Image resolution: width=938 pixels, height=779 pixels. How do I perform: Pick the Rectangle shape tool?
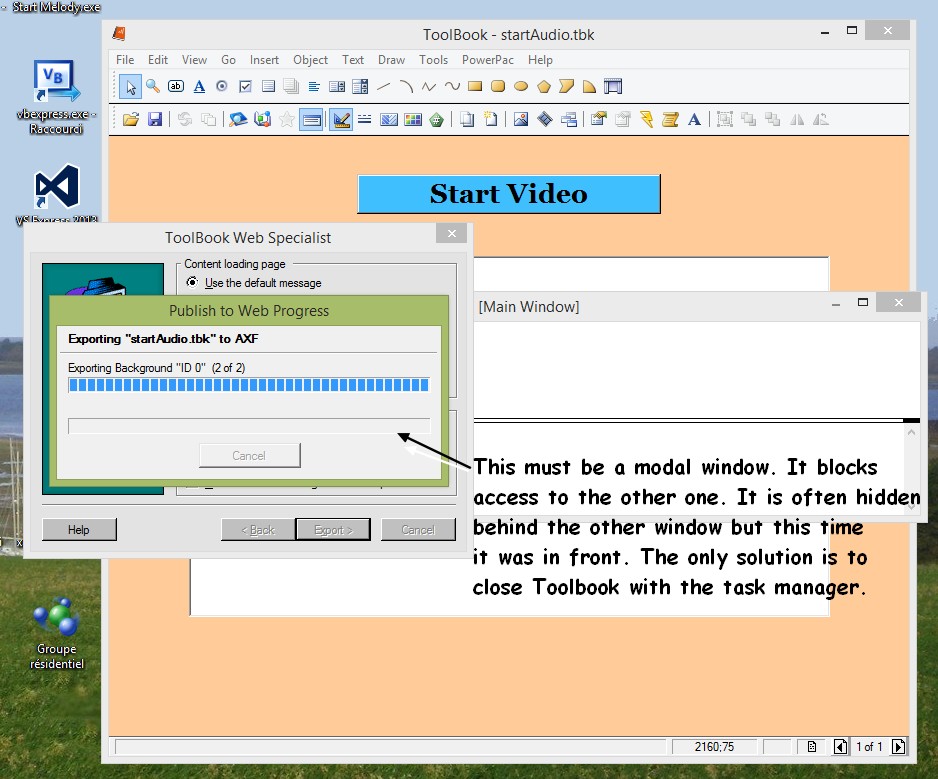coord(475,86)
